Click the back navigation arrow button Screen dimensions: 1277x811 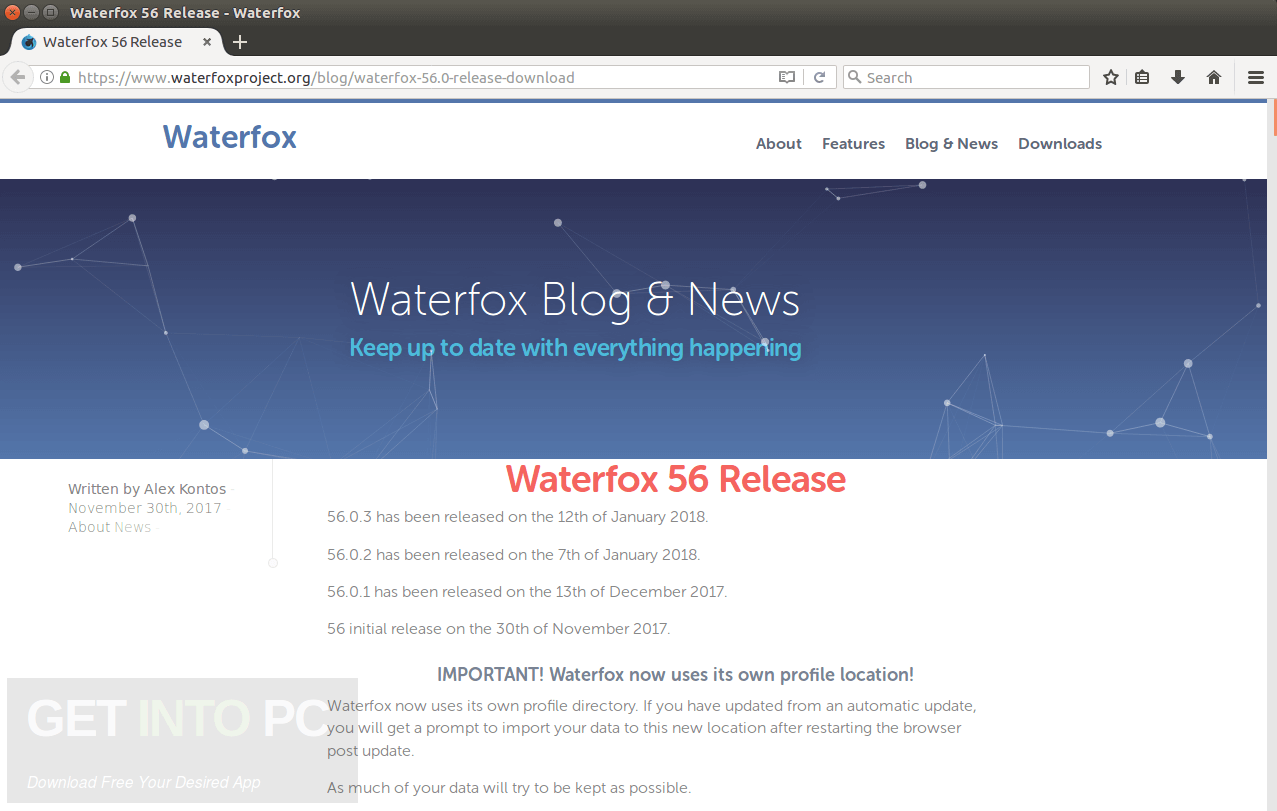[17, 77]
